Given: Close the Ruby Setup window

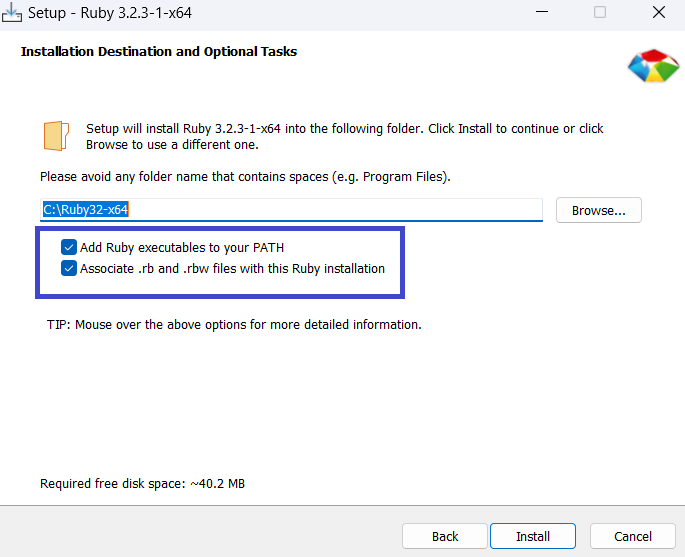Looking at the screenshot, I should coord(659,12).
